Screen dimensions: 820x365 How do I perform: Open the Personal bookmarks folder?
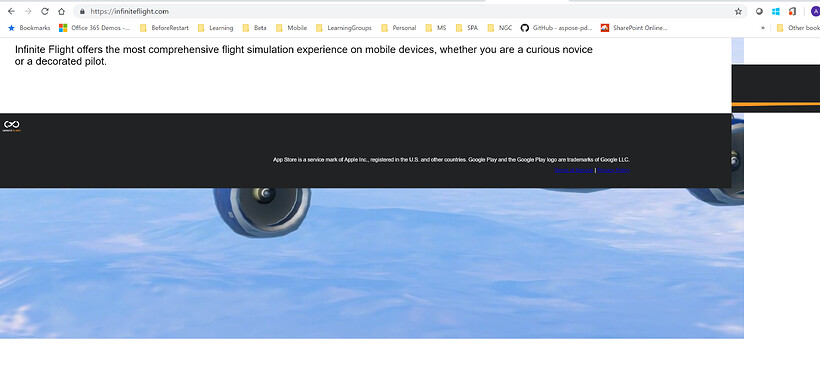coord(398,28)
